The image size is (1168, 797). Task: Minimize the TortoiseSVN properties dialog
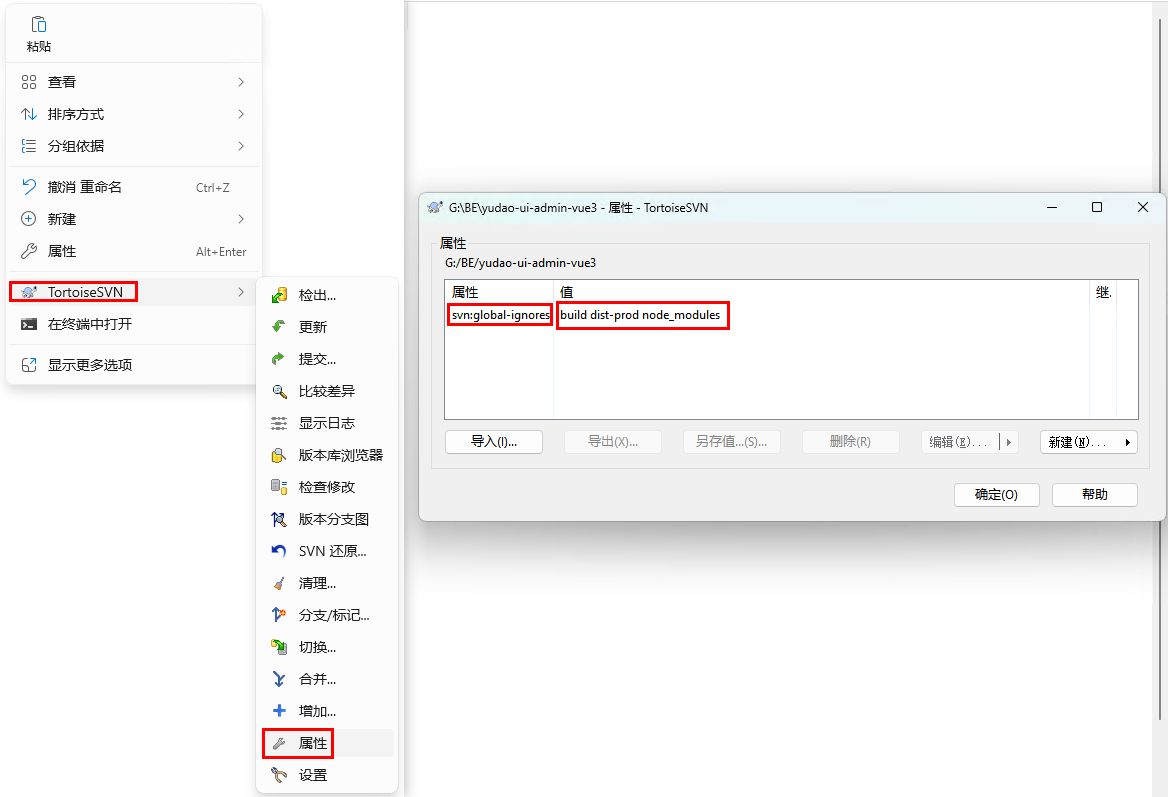click(1052, 207)
